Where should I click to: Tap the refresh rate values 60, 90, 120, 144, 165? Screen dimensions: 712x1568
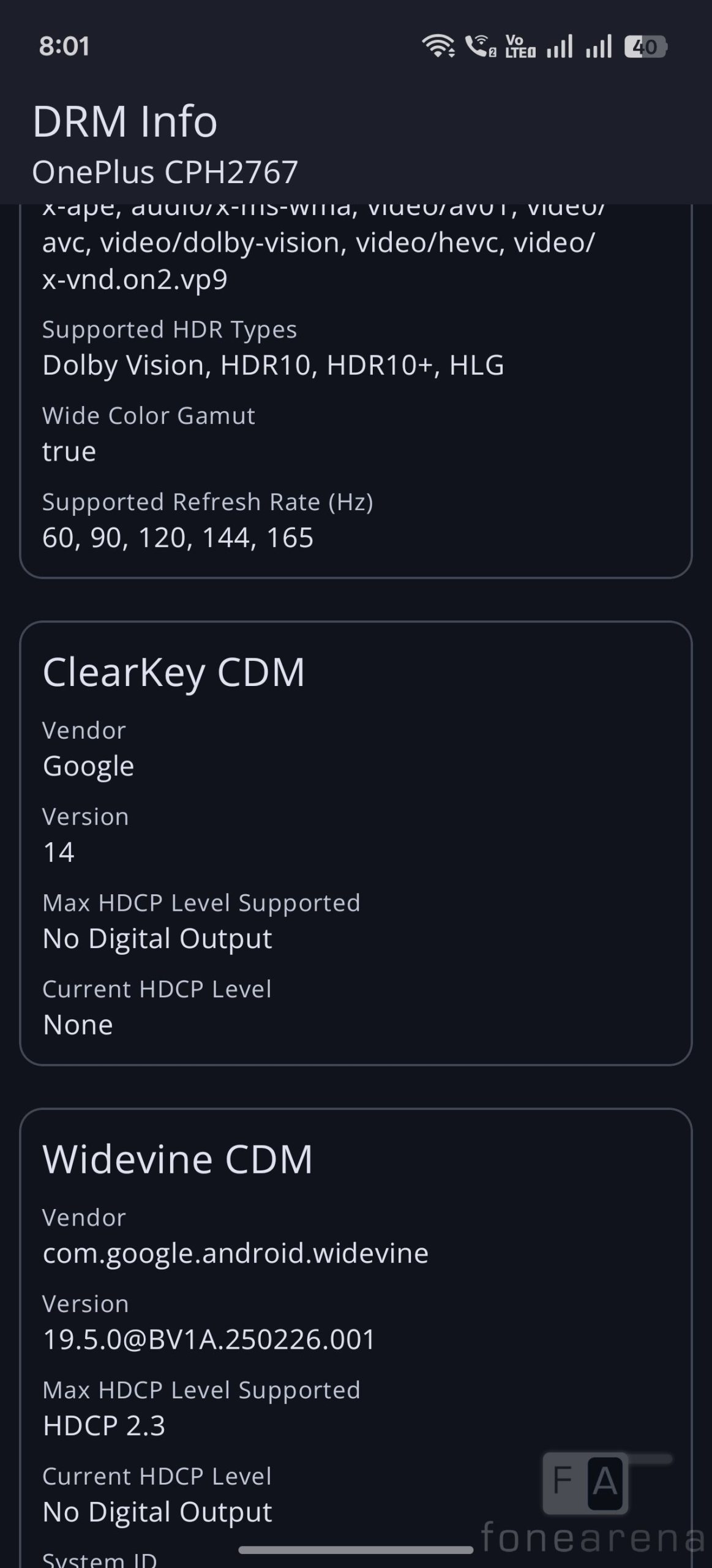tap(178, 538)
